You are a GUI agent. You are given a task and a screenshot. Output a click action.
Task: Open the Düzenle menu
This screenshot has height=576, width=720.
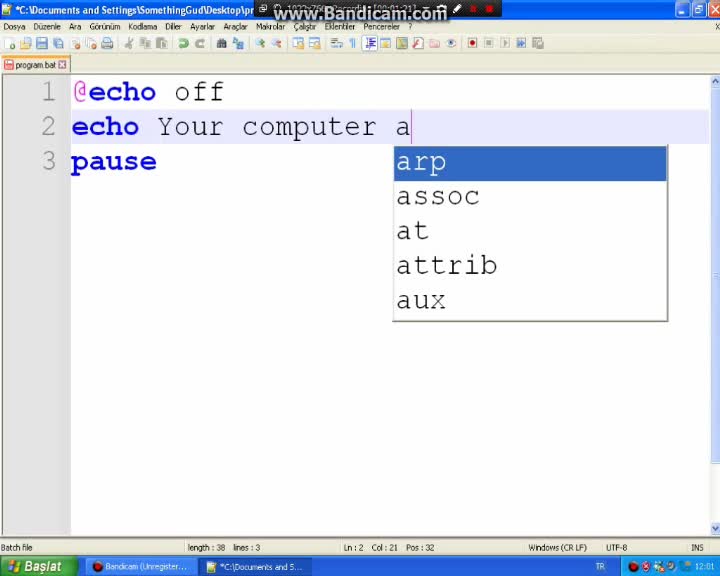(47, 27)
